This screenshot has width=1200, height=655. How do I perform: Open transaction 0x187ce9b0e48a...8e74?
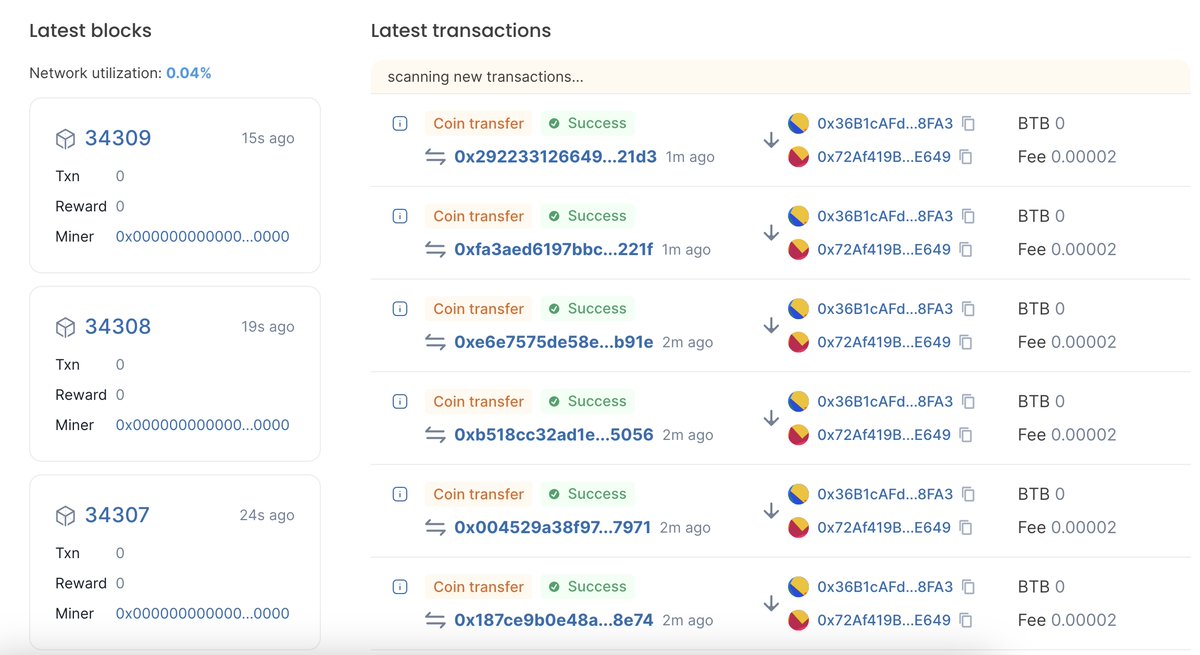[553, 620]
